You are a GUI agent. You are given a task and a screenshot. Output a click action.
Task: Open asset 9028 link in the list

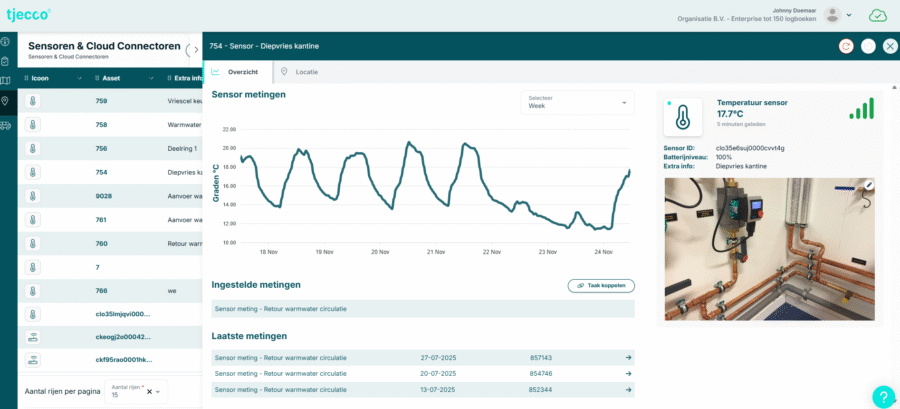pyautogui.click(x=104, y=196)
